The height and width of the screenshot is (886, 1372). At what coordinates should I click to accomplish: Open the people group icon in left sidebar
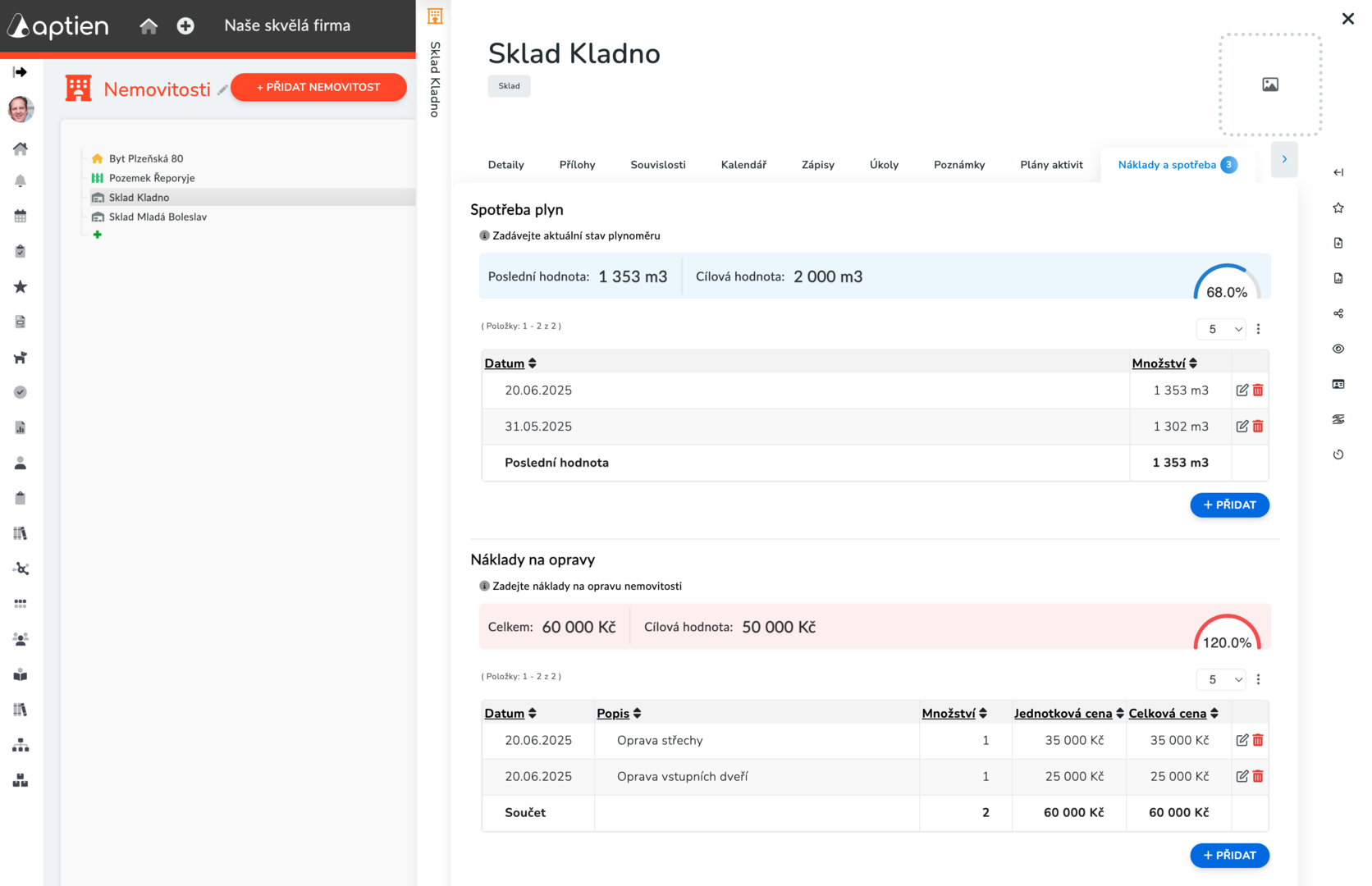[x=21, y=639]
